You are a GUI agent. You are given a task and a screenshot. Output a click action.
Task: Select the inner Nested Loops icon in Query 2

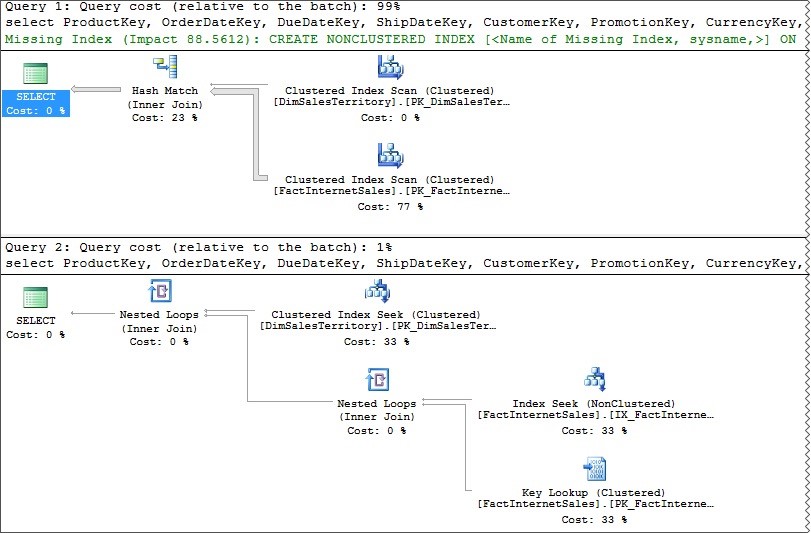tap(376, 380)
